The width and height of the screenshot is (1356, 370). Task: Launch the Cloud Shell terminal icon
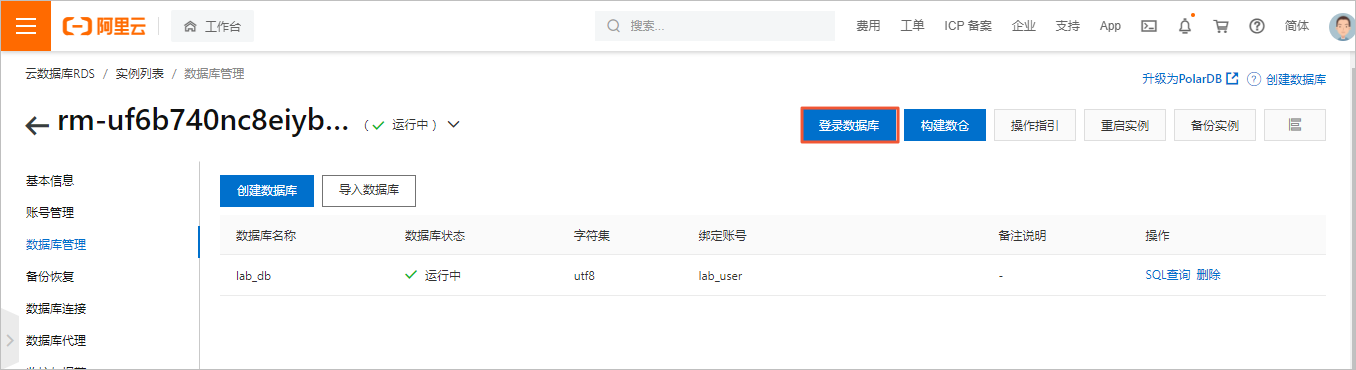1150,26
